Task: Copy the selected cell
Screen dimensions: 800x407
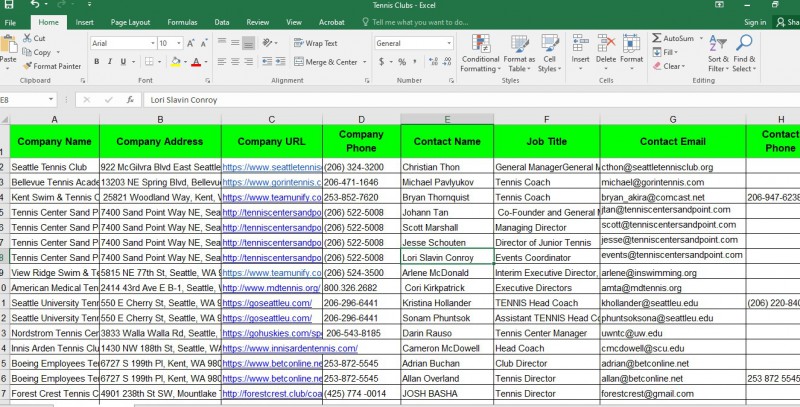Action: point(37,52)
